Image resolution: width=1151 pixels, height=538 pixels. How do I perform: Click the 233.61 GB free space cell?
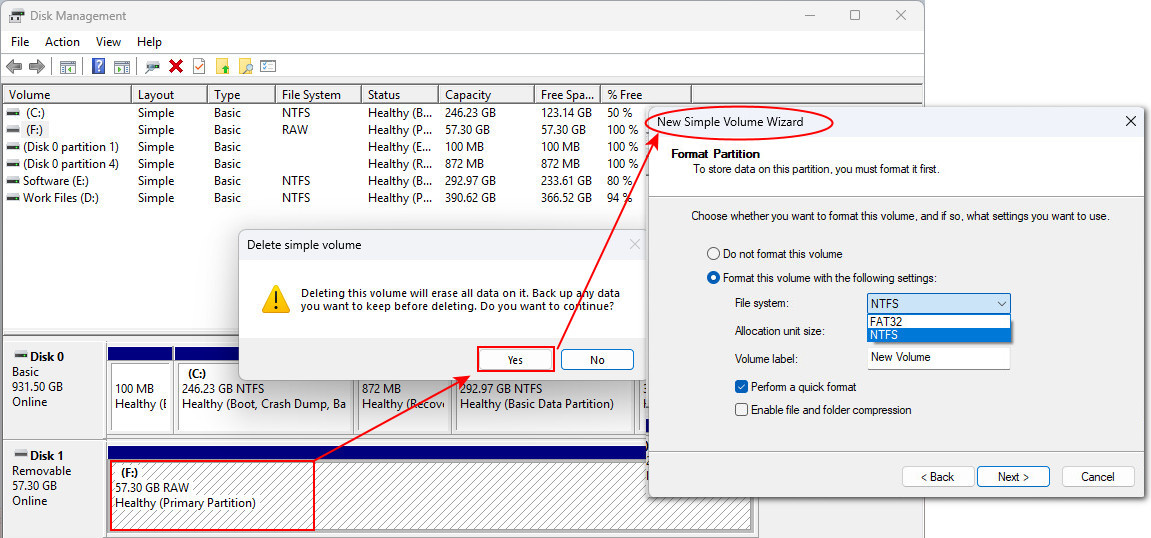coord(566,181)
